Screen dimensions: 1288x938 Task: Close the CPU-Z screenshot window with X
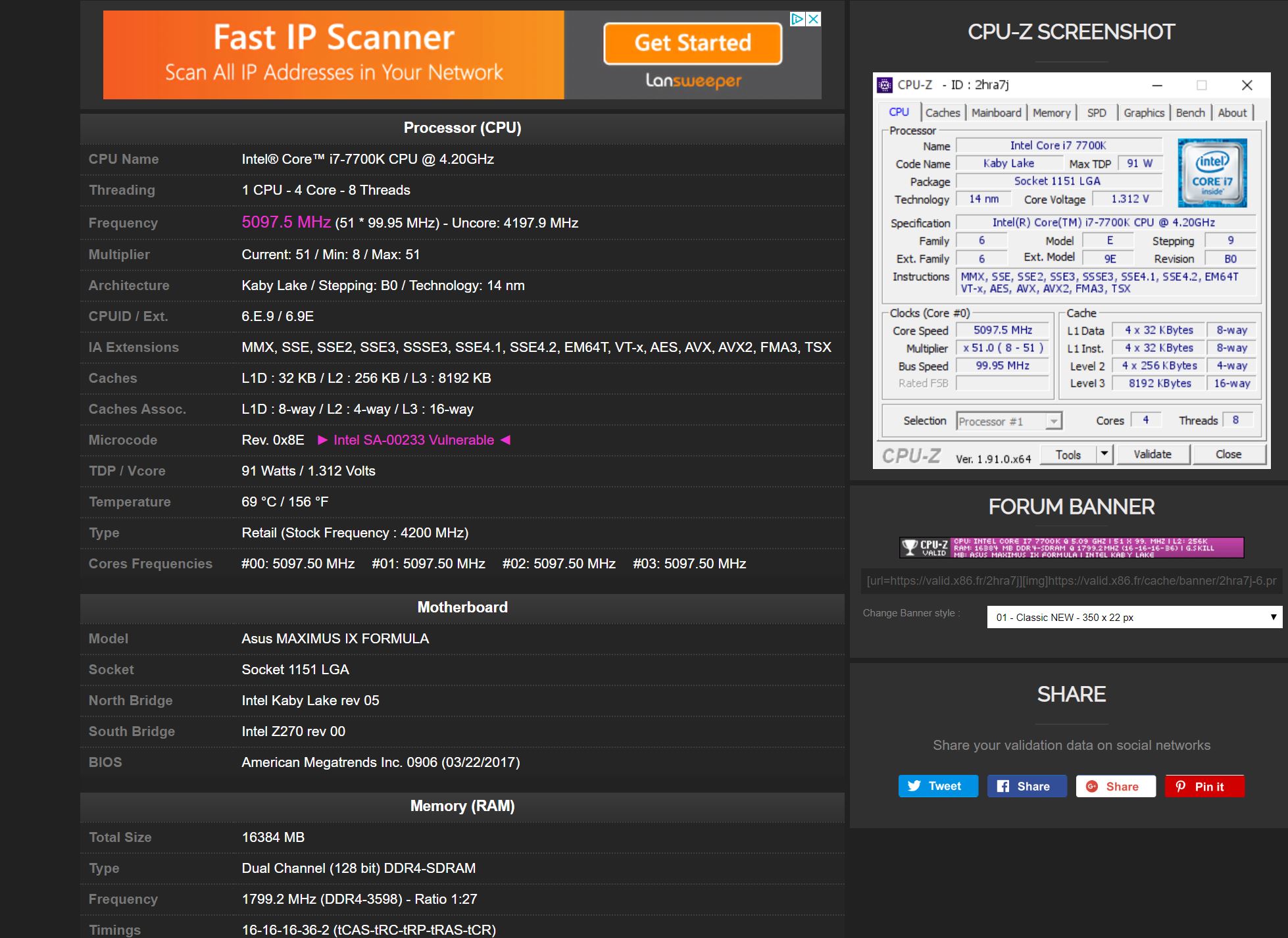(1247, 86)
